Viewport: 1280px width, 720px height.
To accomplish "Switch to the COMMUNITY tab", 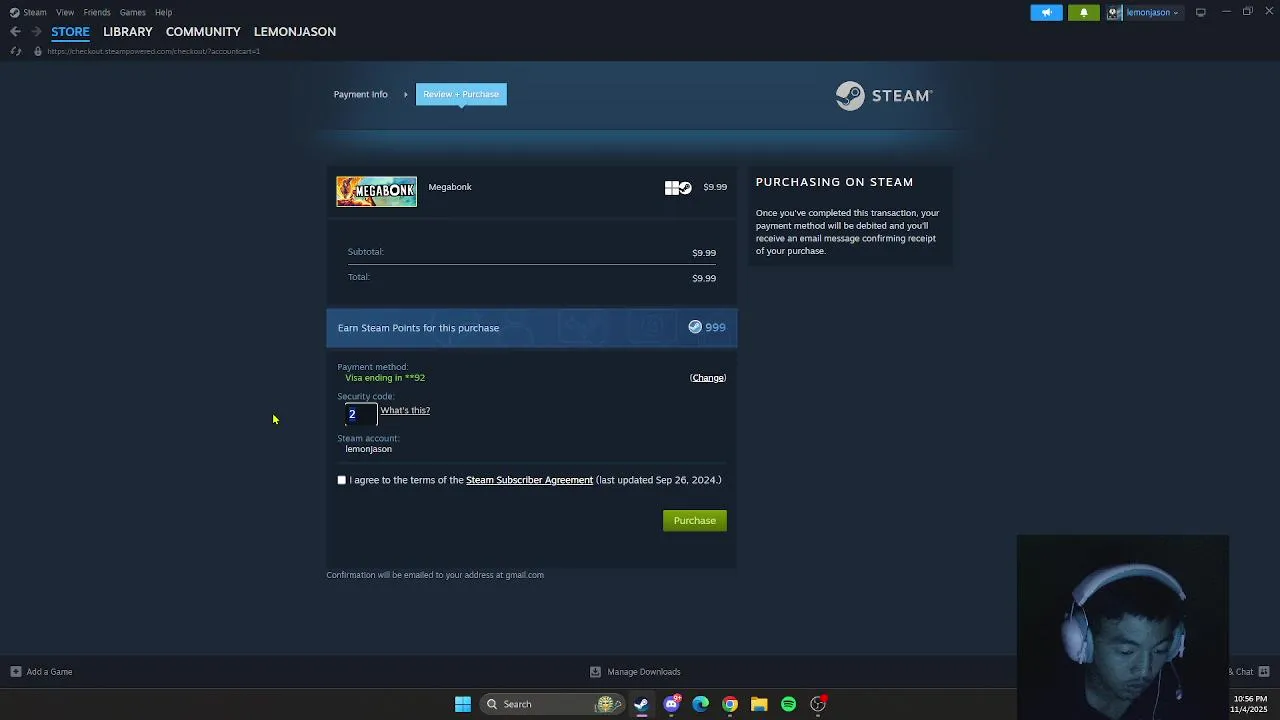I will click(203, 32).
